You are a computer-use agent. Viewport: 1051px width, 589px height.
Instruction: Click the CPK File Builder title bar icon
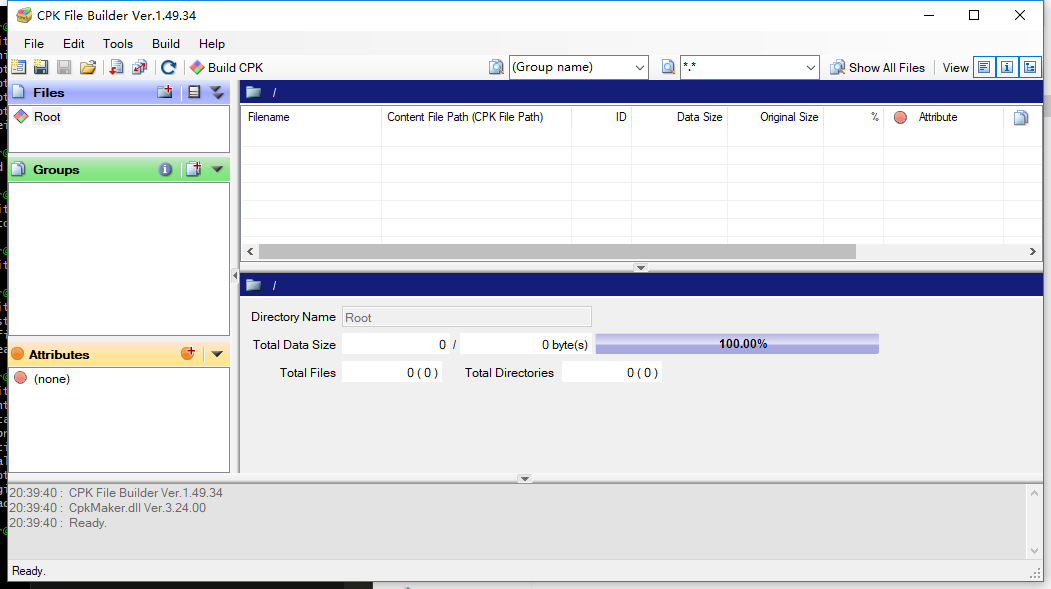point(24,15)
